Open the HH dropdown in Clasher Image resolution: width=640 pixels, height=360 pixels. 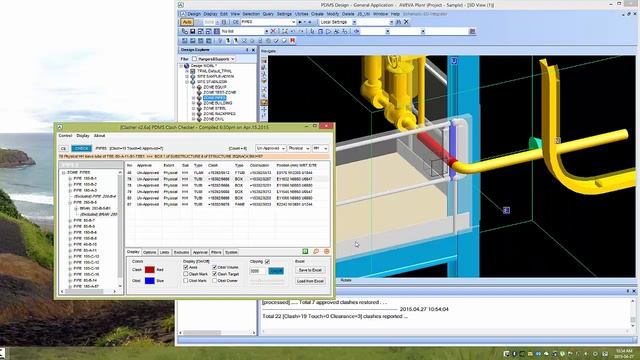click(320, 148)
